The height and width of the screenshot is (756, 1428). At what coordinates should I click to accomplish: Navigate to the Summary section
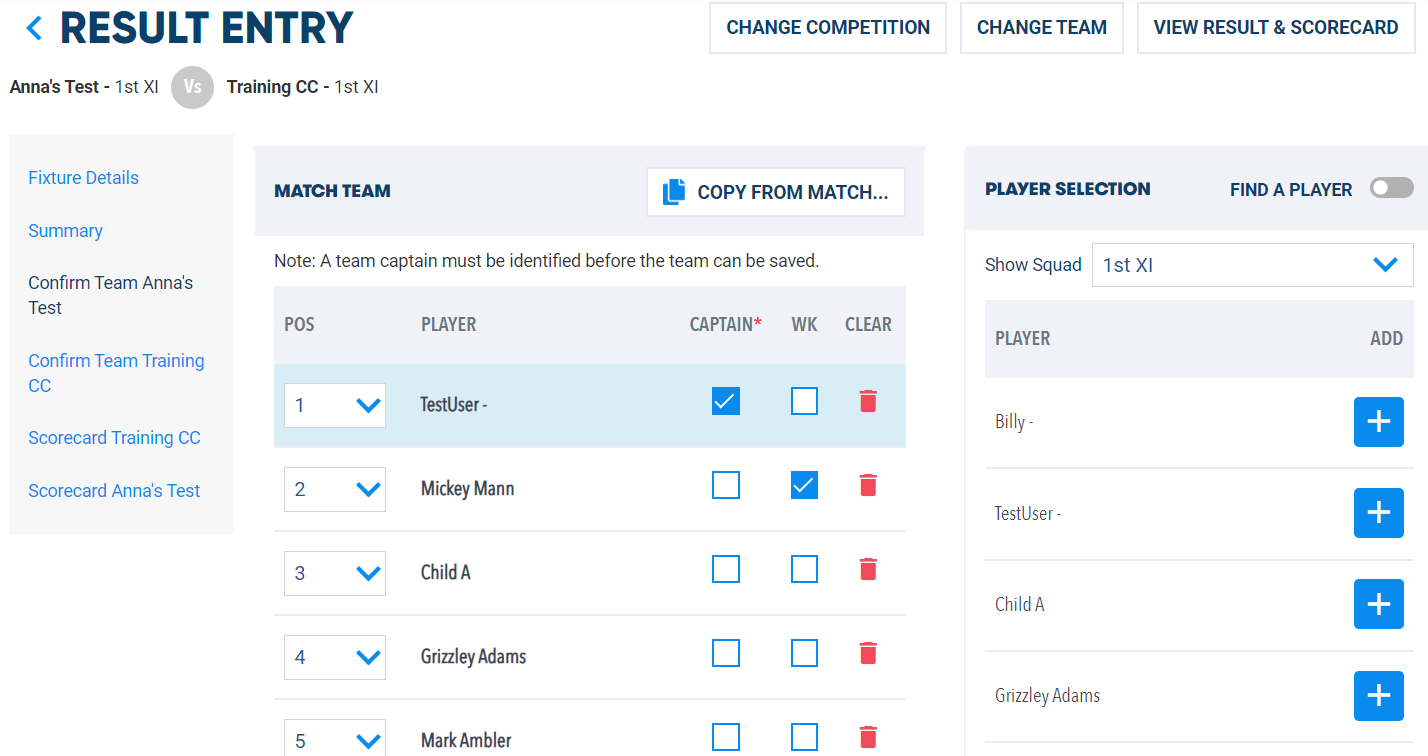tap(65, 230)
